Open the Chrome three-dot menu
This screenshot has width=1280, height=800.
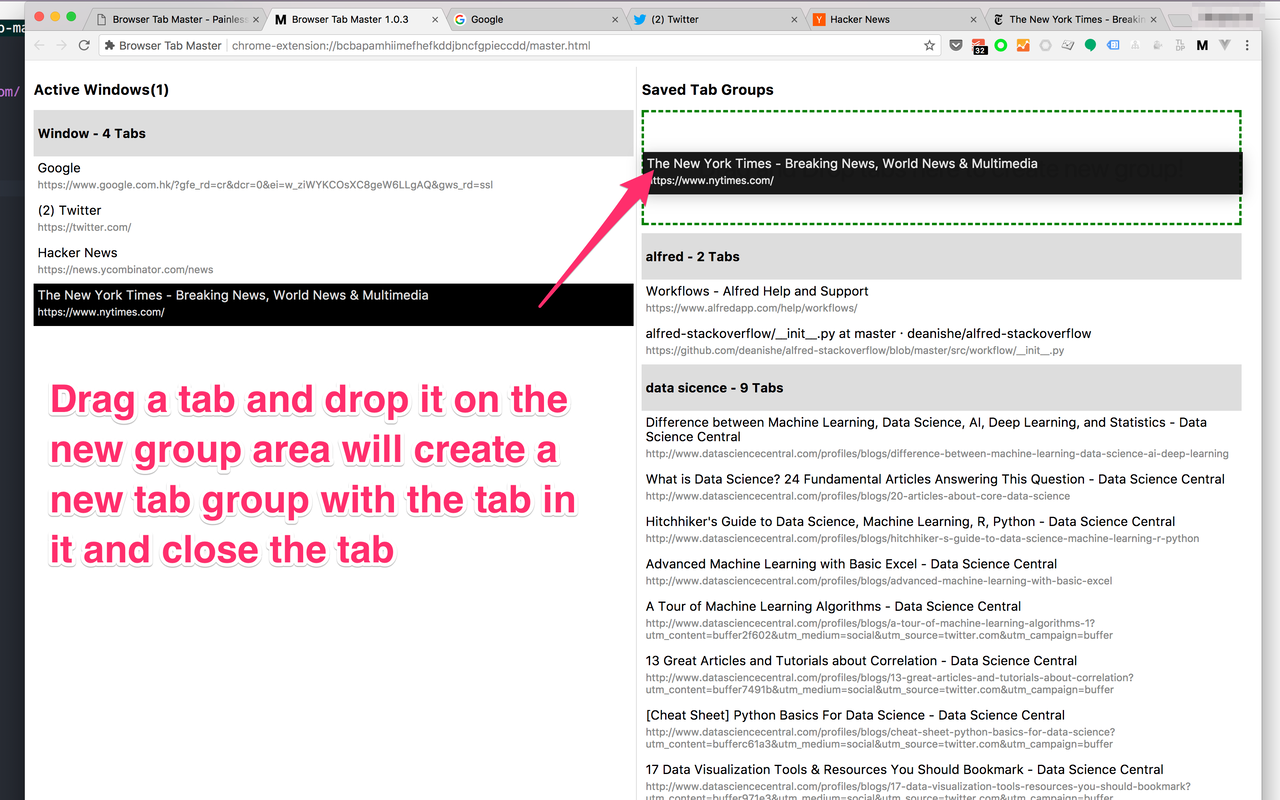click(x=1247, y=45)
